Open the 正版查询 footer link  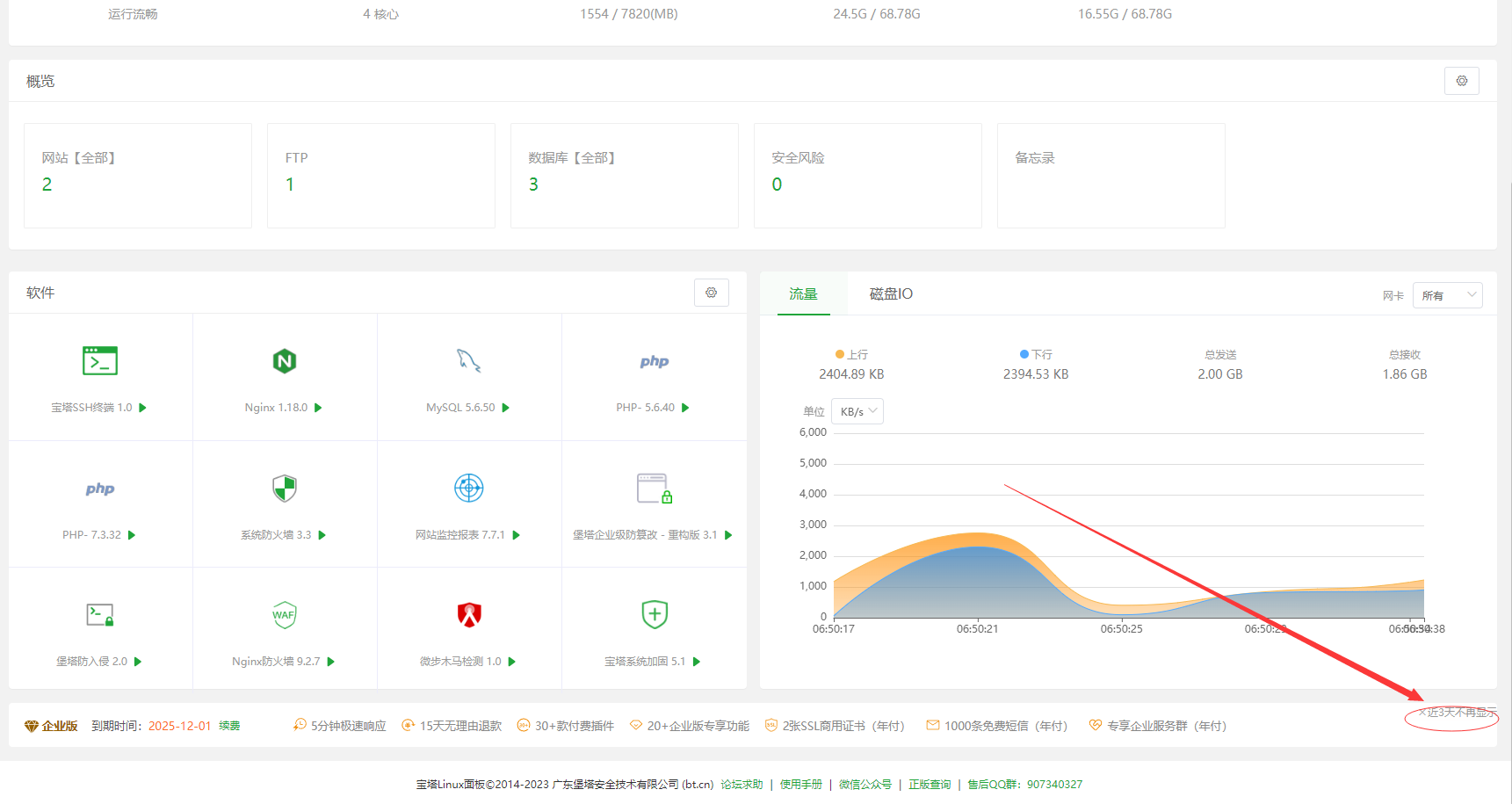click(x=930, y=785)
